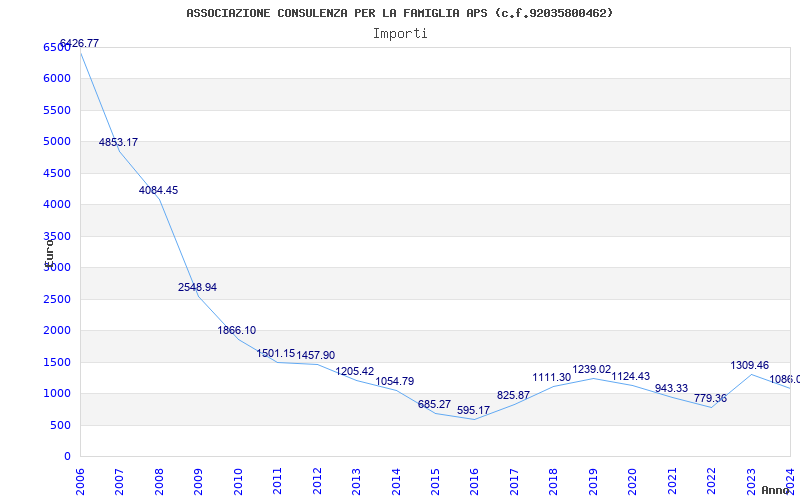Click the 500 y-axis tick label
The image size is (800, 500).
pos(61,425)
